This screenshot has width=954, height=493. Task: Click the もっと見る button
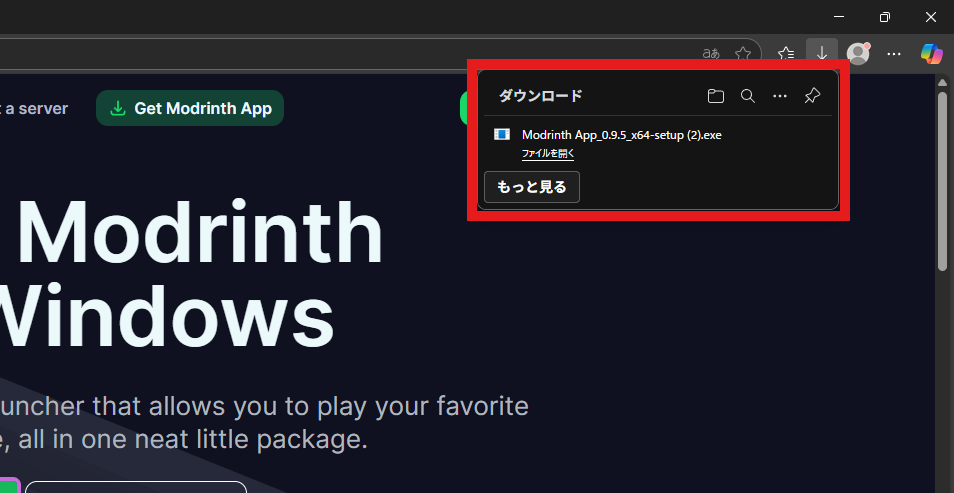[x=532, y=187]
